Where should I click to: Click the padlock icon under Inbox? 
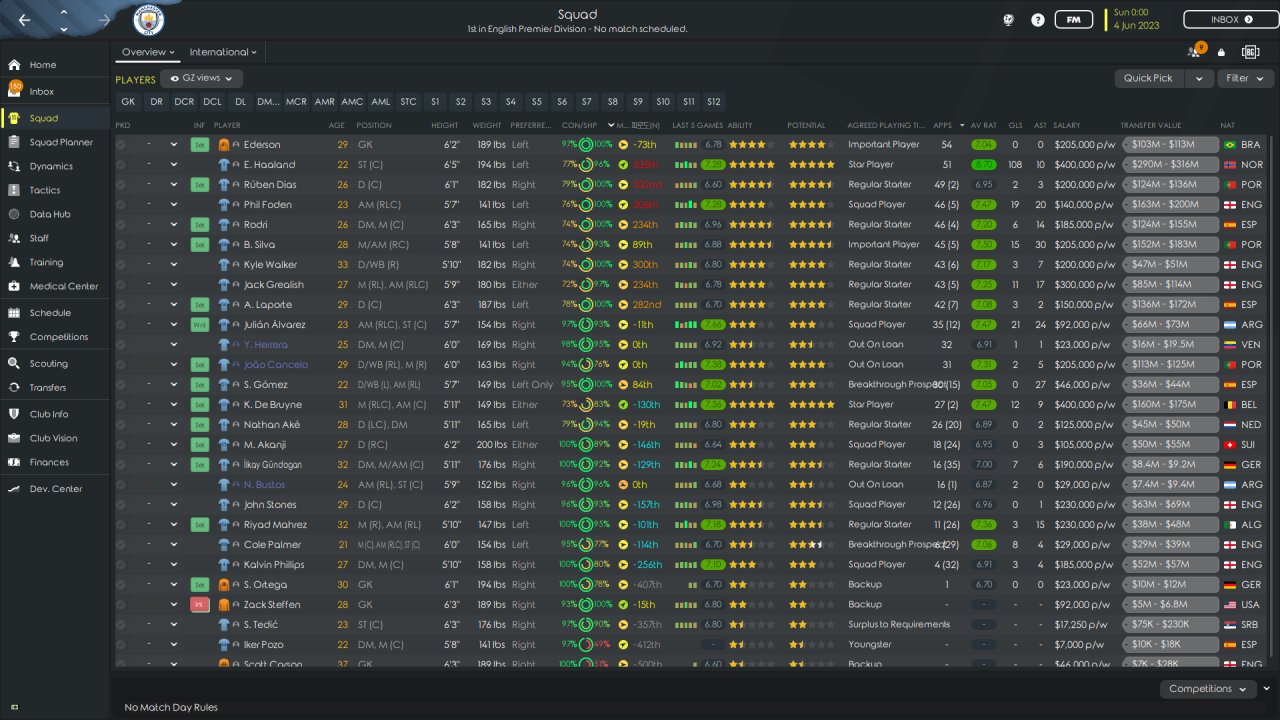[x=1221, y=52]
